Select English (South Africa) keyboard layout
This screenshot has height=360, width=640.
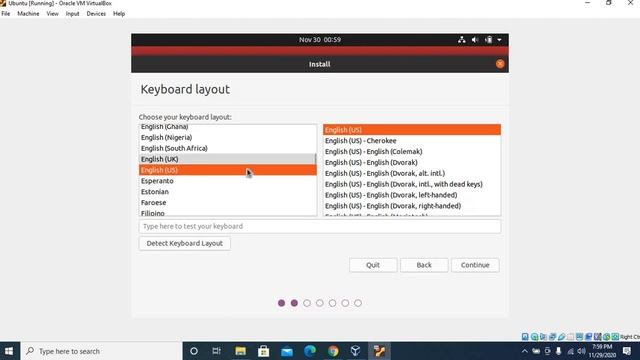click(x=227, y=148)
